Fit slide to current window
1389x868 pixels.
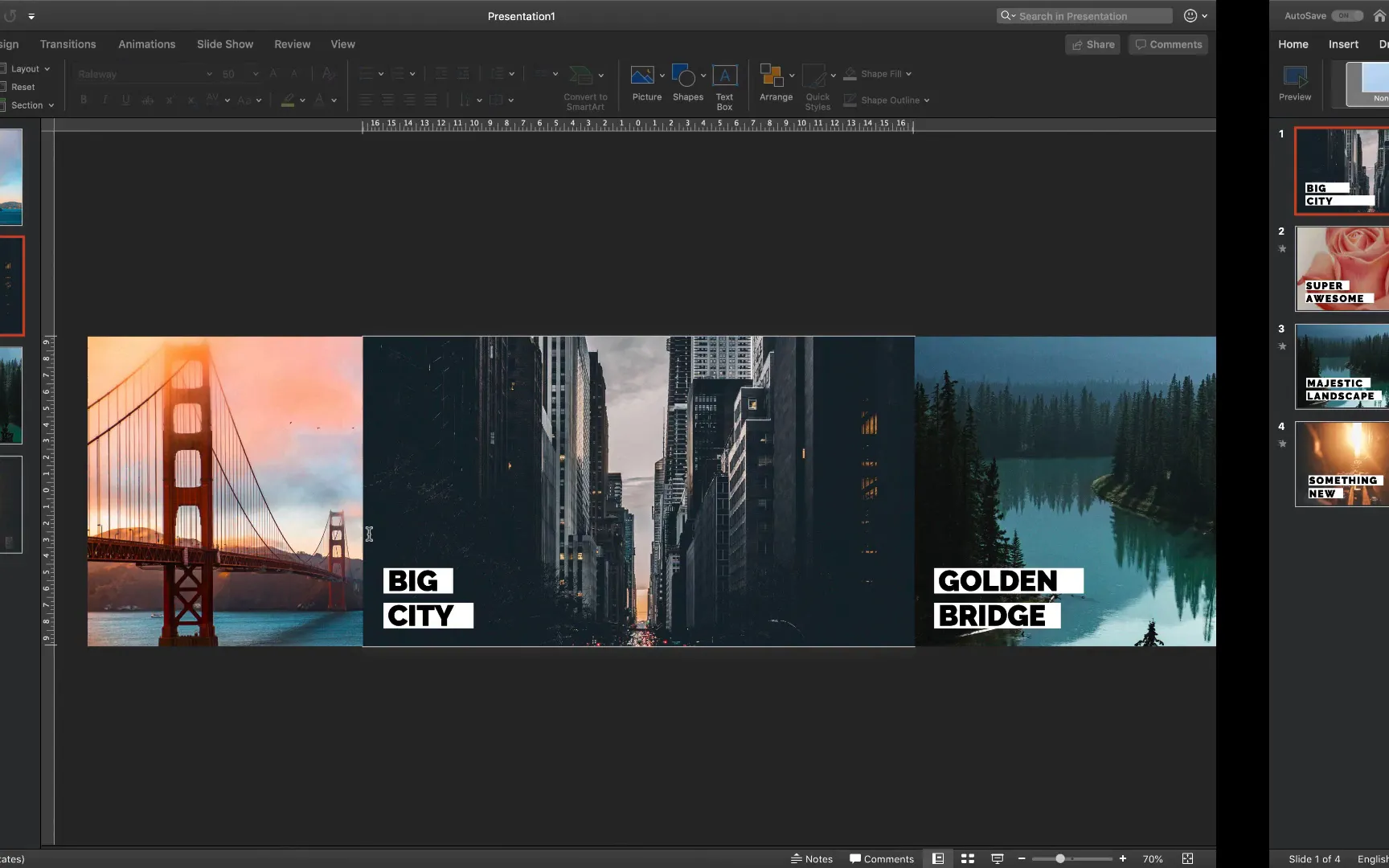pyautogui.click(x=1188, y=858)
